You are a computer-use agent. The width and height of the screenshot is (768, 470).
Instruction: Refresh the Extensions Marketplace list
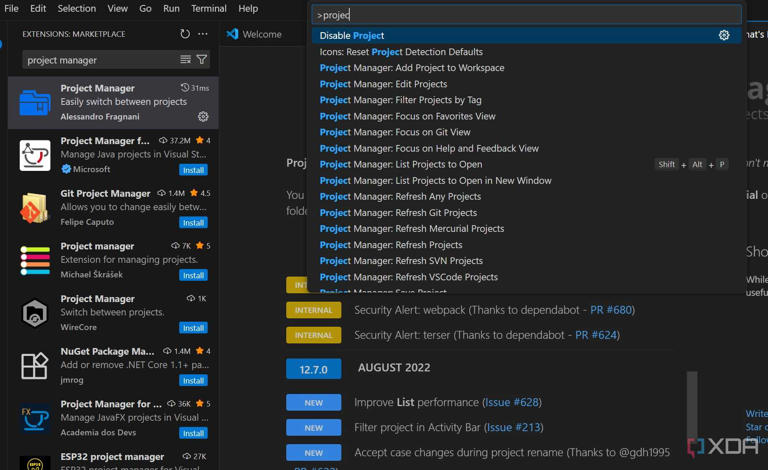point(185,34)
